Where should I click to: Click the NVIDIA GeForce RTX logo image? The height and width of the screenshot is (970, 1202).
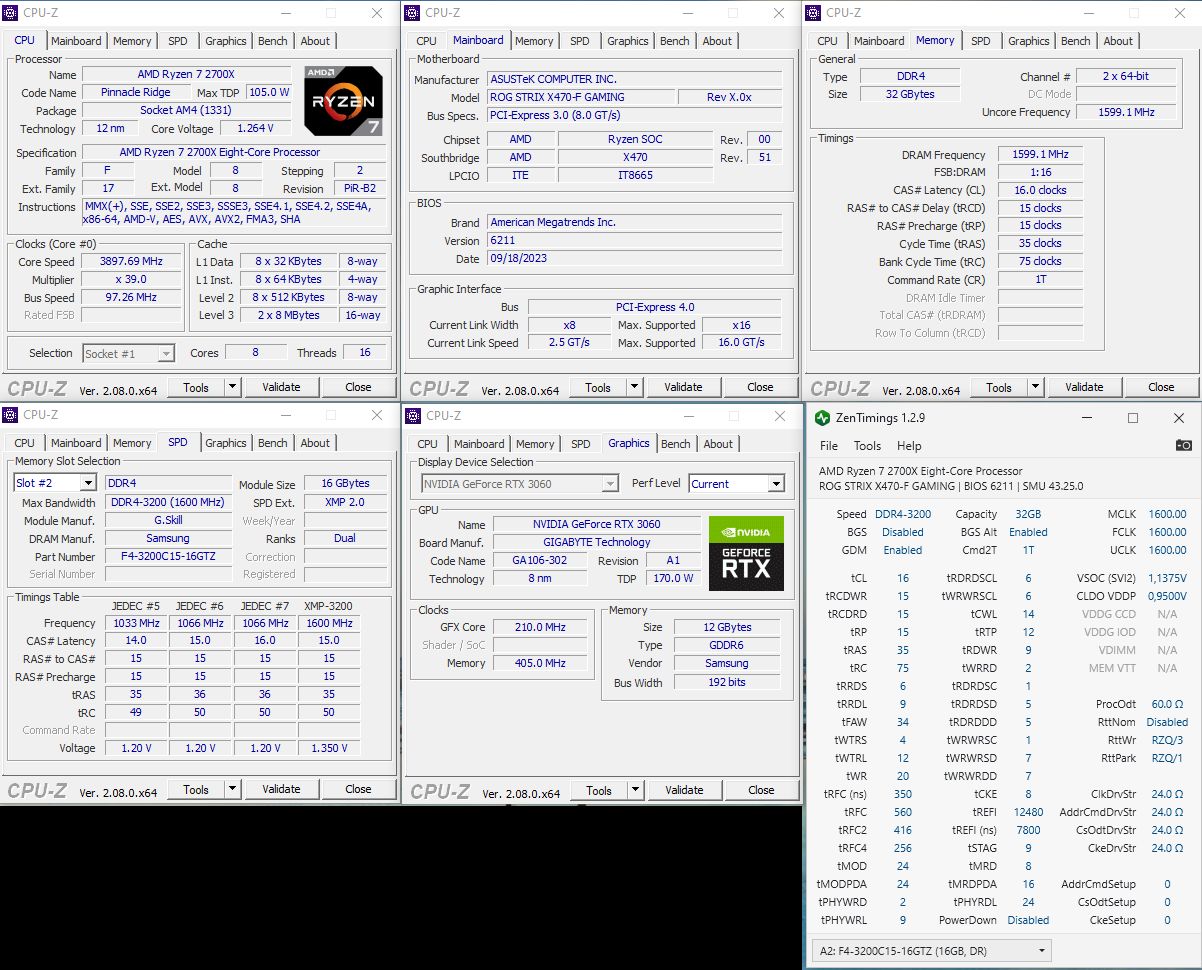coord(746,553)
